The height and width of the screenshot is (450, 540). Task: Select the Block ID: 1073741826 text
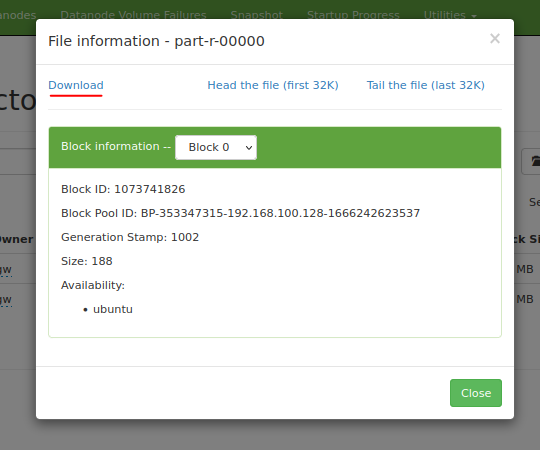coord(123,189)
